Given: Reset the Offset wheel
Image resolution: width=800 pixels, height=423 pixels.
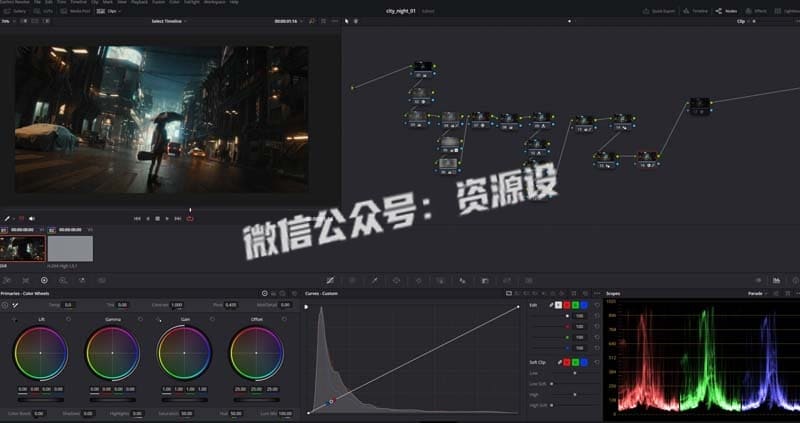Looking at the screenshot, I should [284, 319].
